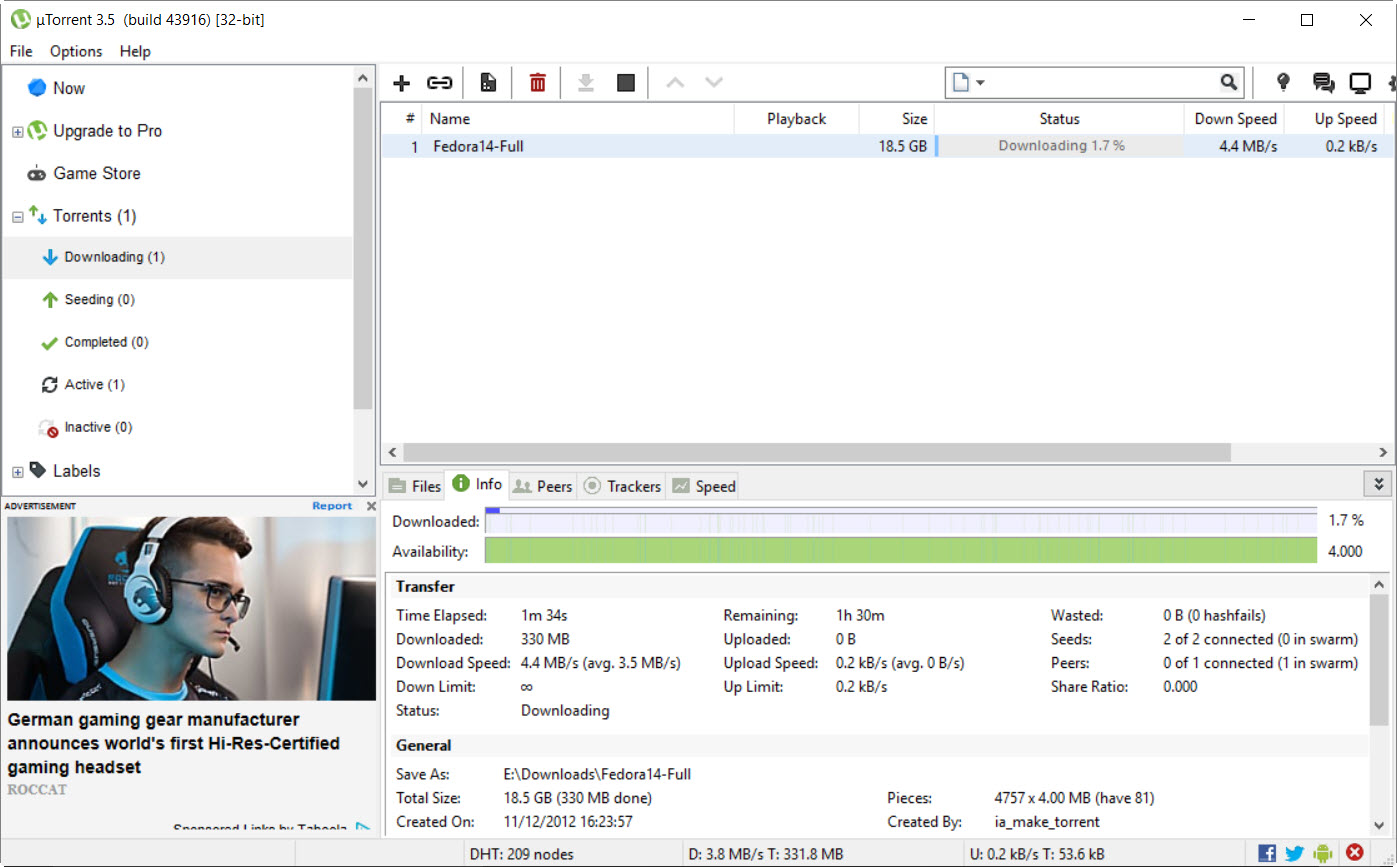Click the Report ad link

[332, 506]
